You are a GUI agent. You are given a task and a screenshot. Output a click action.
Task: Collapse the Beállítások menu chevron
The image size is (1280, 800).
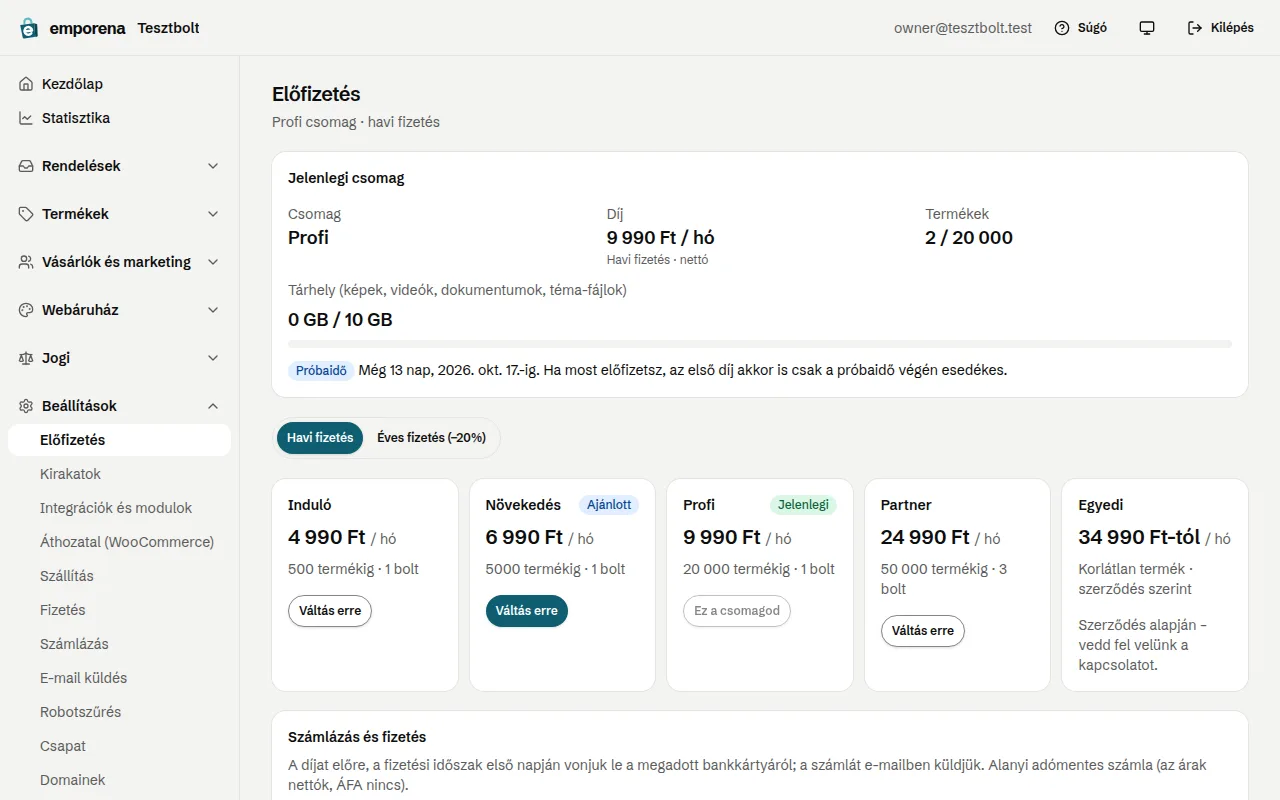[x=213, y=406]
